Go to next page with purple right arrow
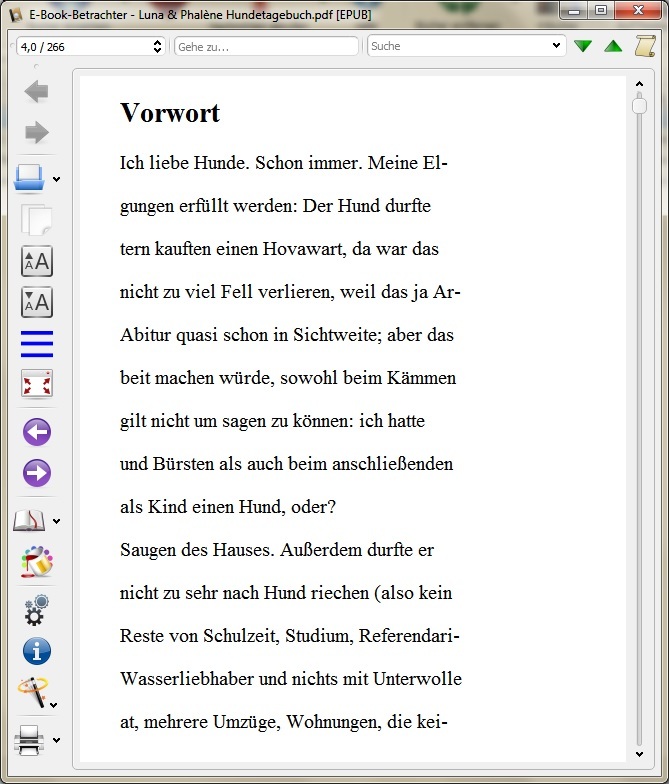669x784 pixels. click(37, 473)
